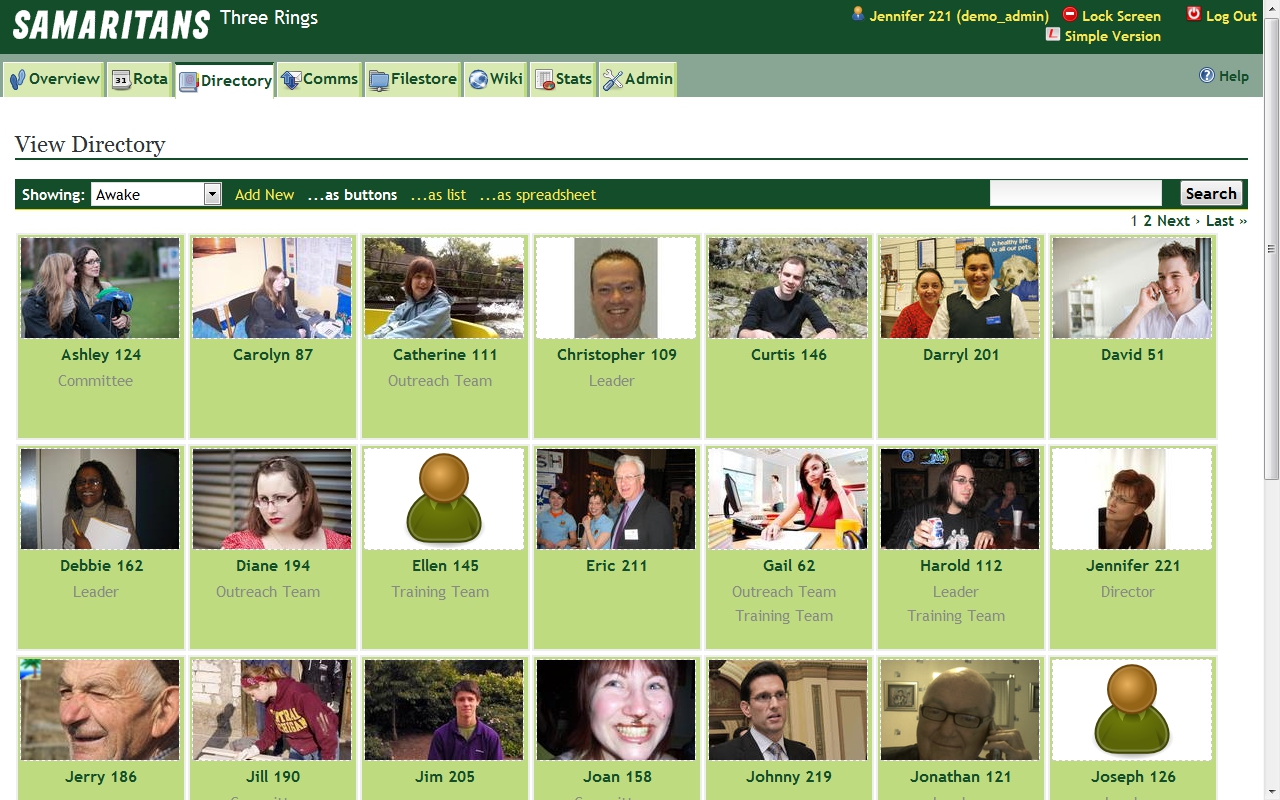
Task: Click the Darryl 201 name link
Action: pyautogui.click(x=961, y=355)
